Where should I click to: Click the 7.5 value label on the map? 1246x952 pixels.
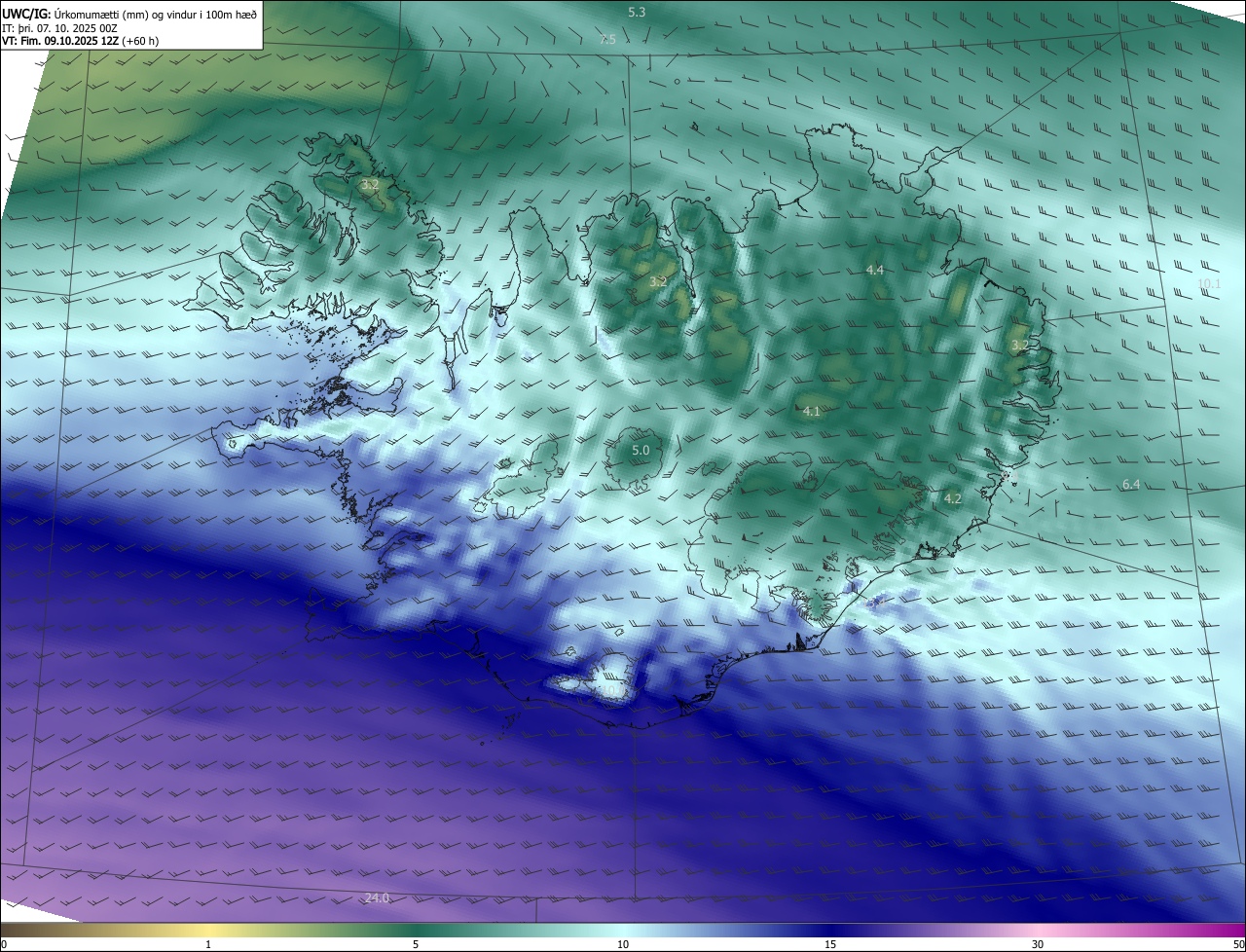(x=607, y=39)
